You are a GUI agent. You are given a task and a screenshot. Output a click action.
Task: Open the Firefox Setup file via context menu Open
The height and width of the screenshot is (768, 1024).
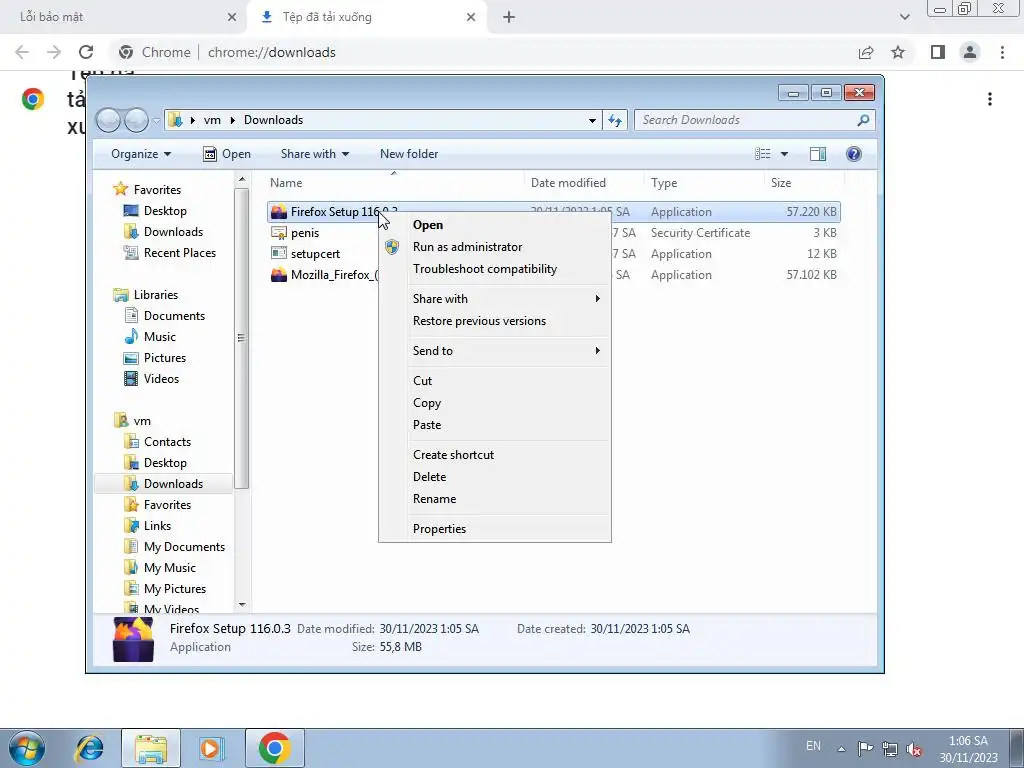428,225
